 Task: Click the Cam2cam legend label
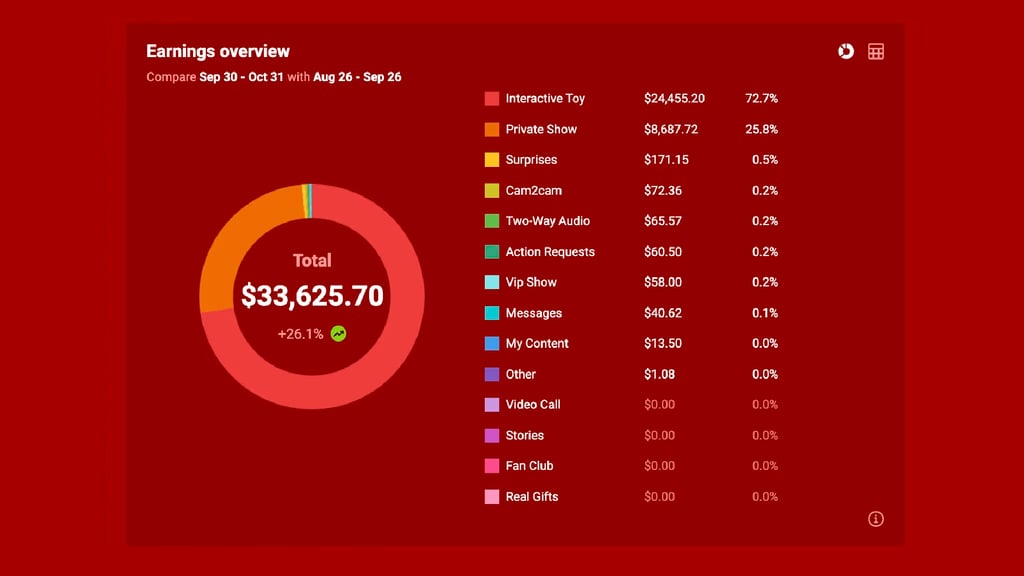point(531,190)
